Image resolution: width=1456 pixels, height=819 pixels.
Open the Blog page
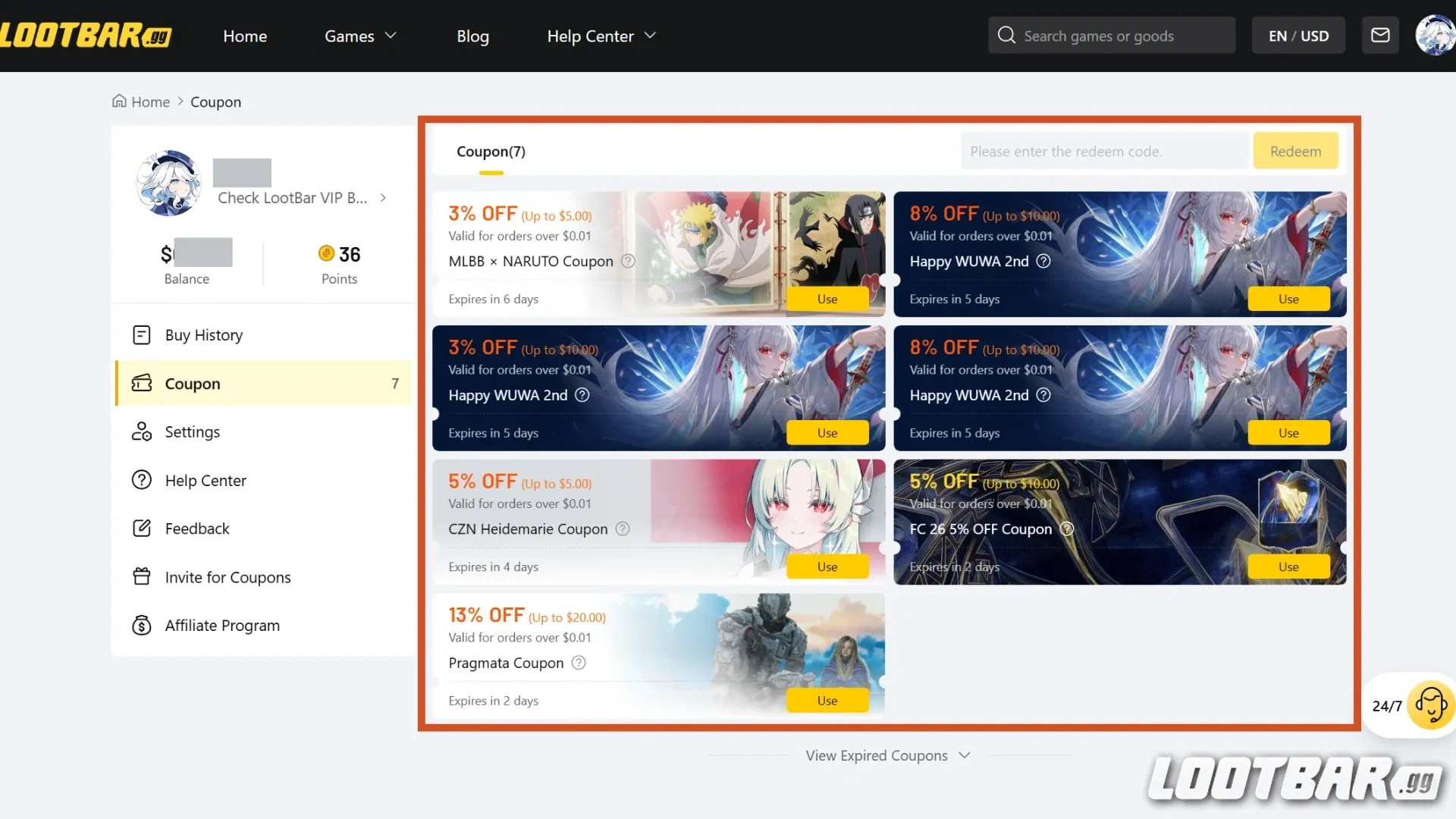(x=472, y=36)
